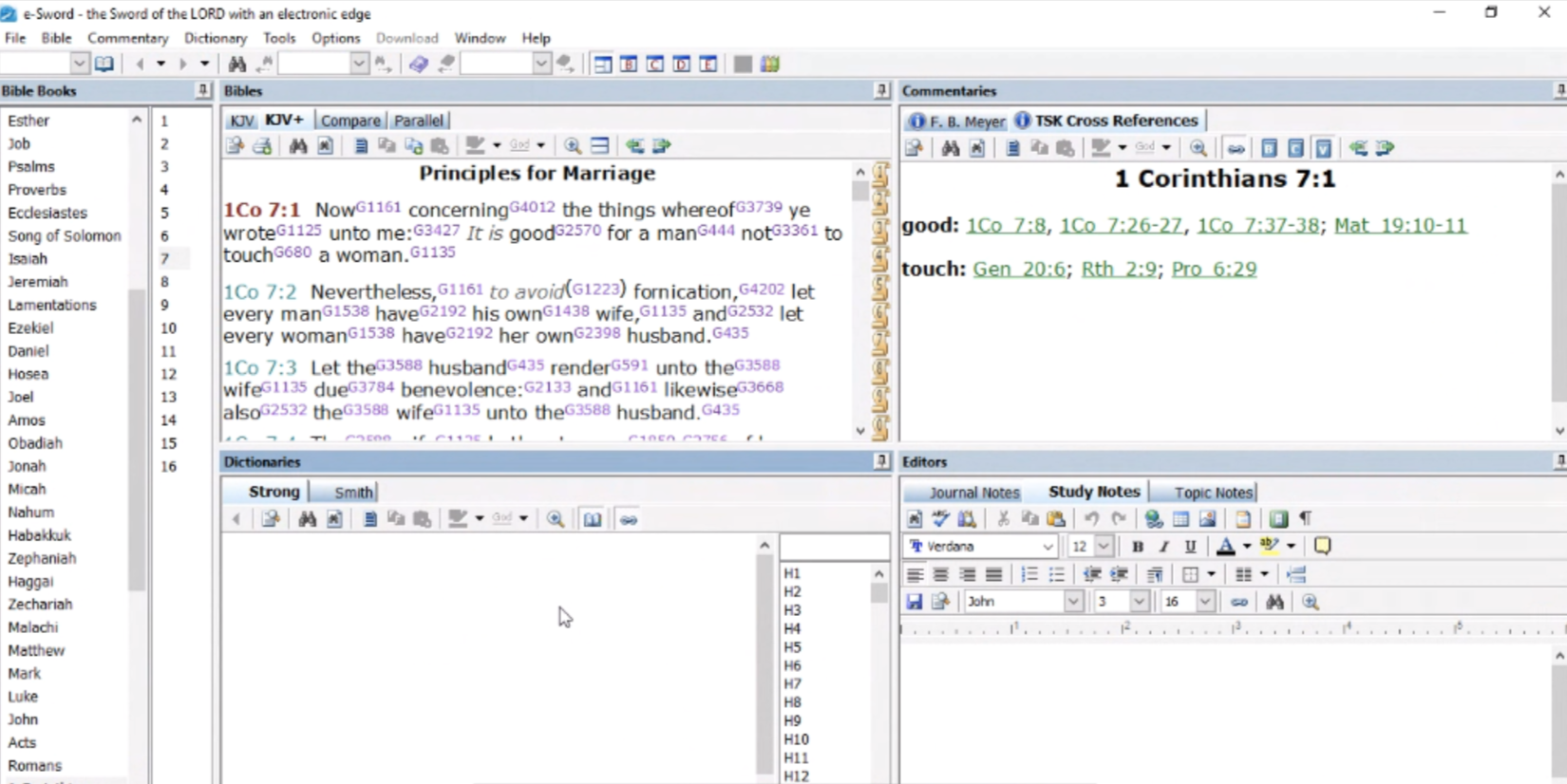Toggle align right in Editors toolbar
1567x784 pixels.
pos(968,574)
